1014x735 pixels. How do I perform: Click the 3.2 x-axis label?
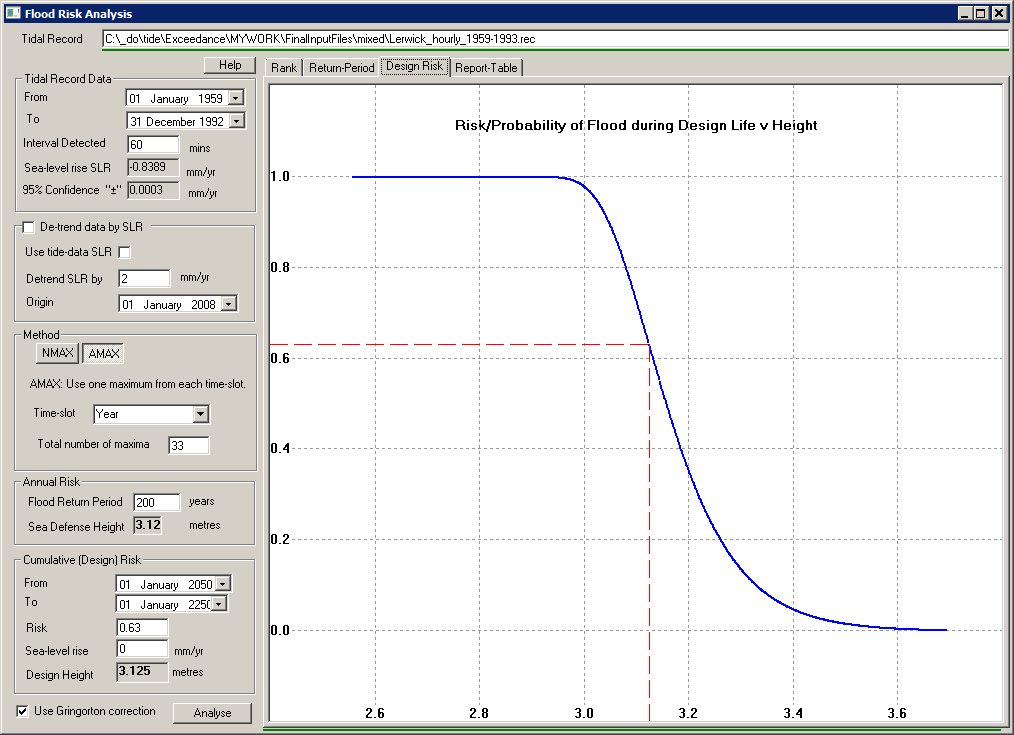[x=688, y=713]
